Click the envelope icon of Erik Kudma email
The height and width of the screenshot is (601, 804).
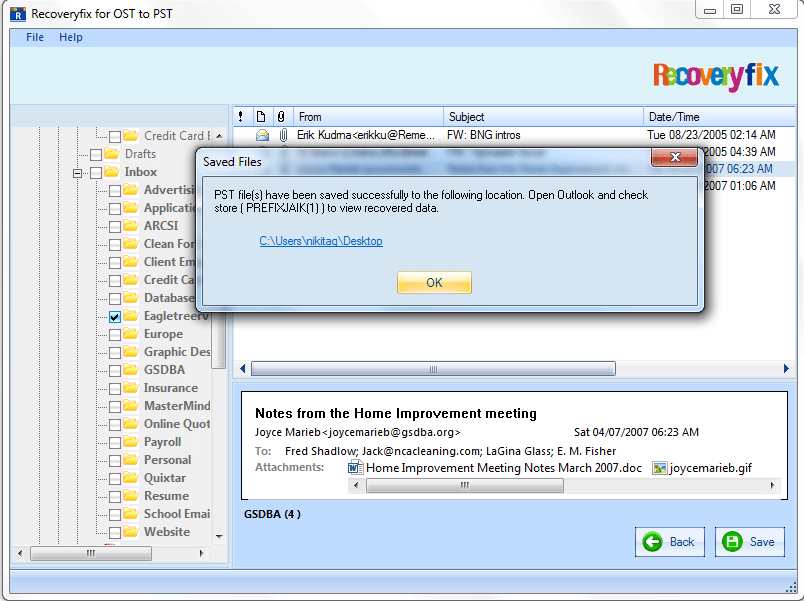pyautogui.click(x=262, y=135)
